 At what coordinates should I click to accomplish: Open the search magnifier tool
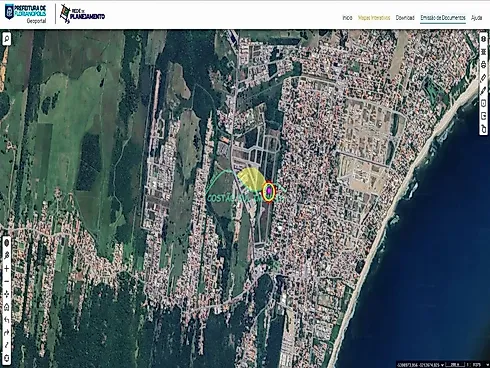click(x=6, y=39)
